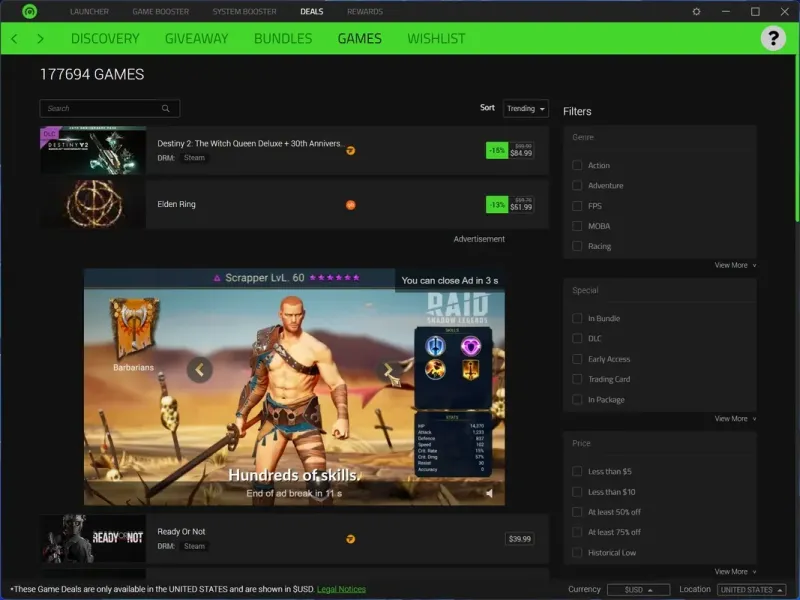Click the forward navigation arrow

coord(40,38)
